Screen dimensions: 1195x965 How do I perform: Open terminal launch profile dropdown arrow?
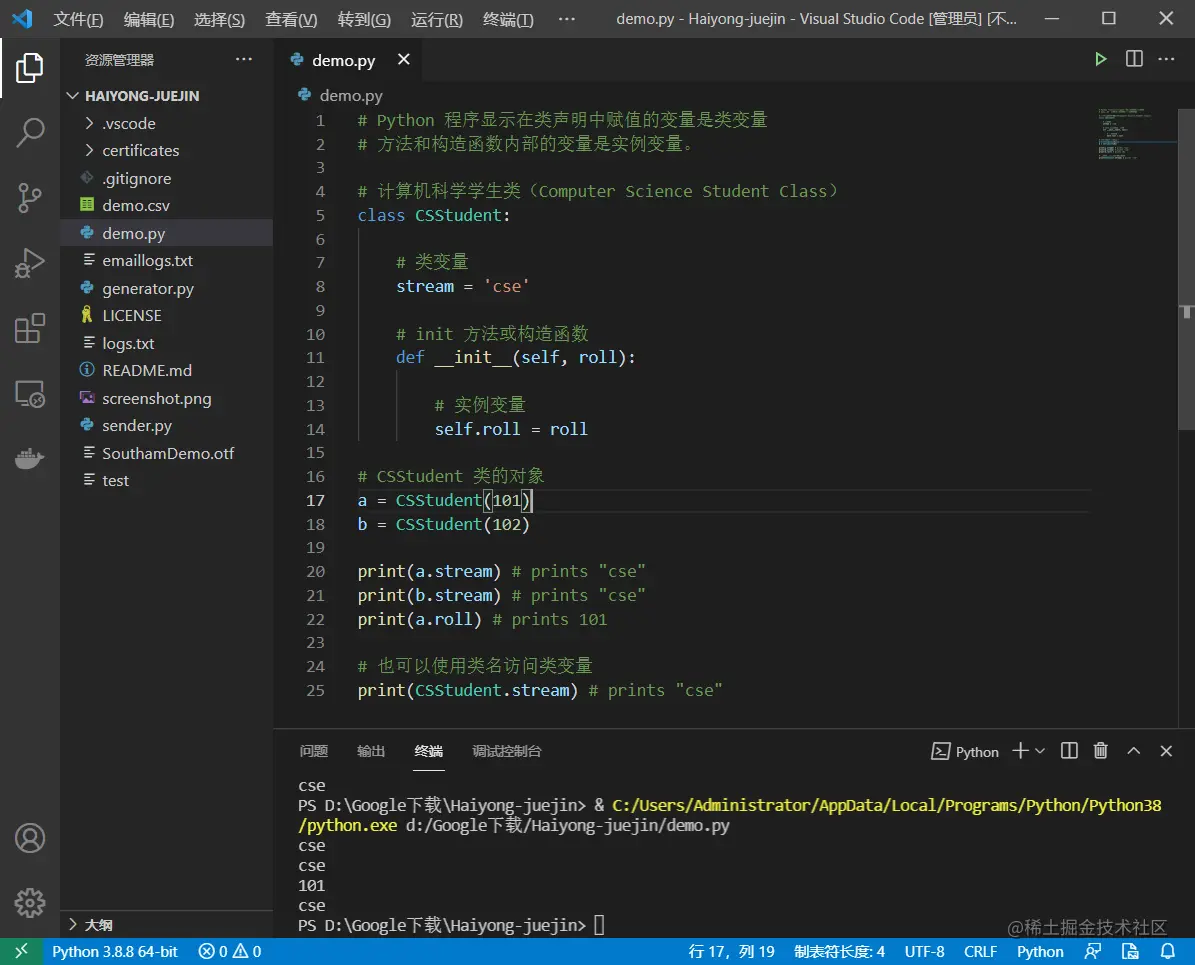(1040, 752)
